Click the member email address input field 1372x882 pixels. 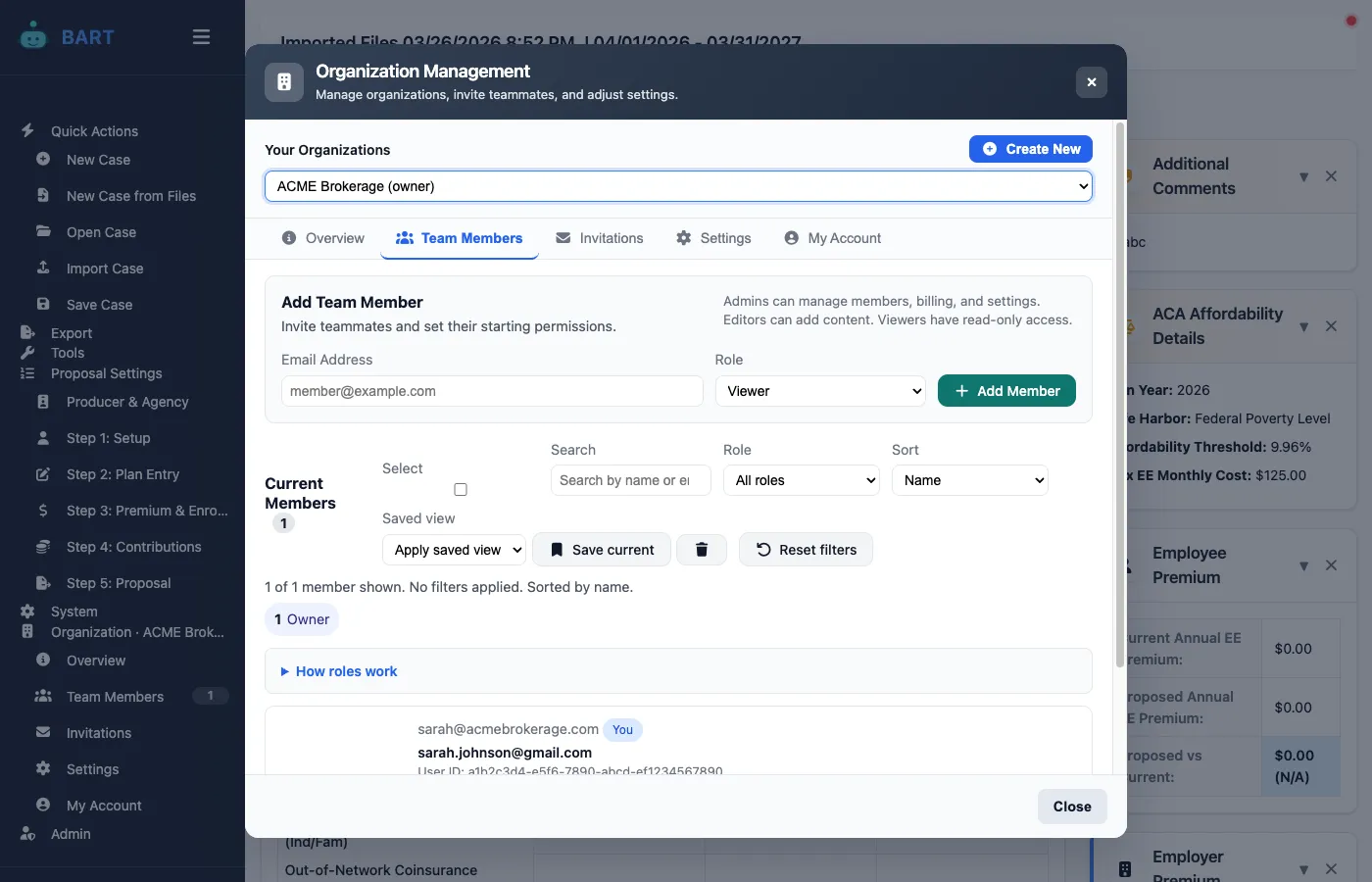[x=491, y=390]
